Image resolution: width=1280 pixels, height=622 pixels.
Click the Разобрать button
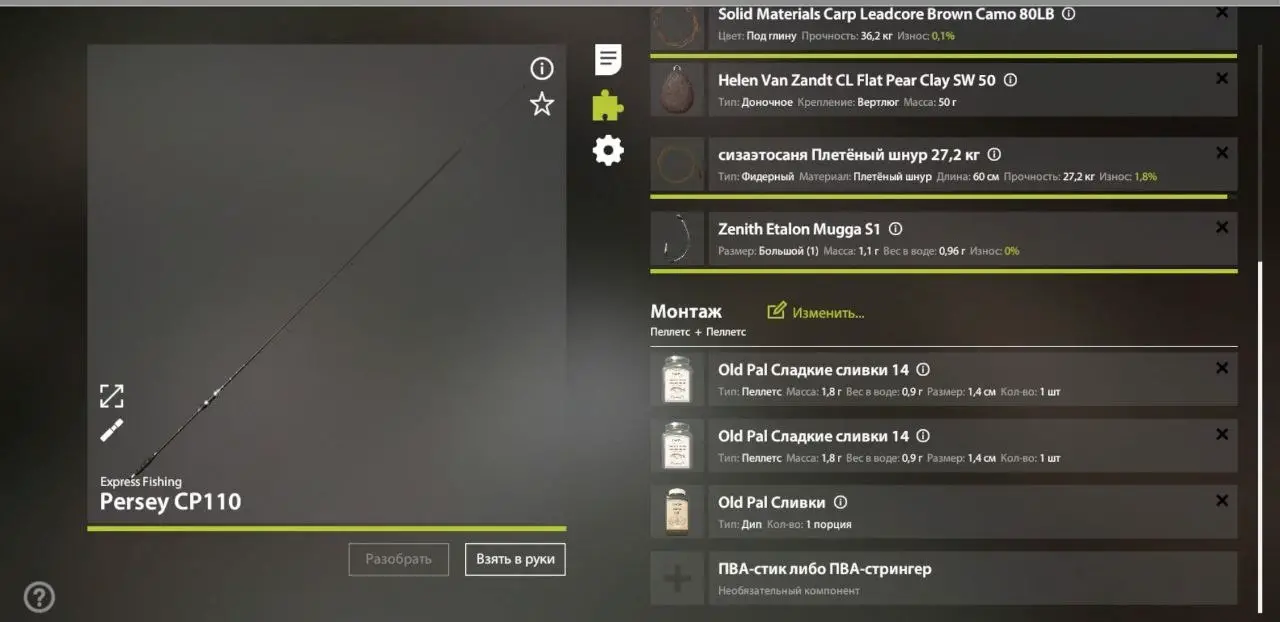399,559
